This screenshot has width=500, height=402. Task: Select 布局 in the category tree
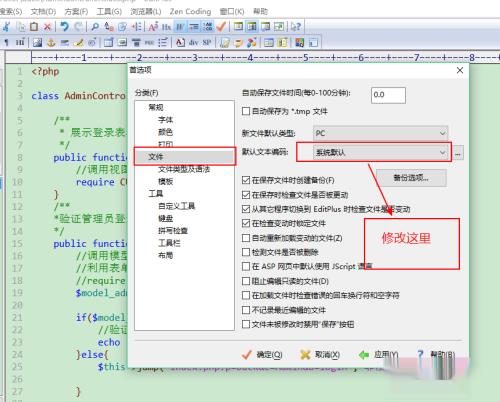click(x=166, y=255)
